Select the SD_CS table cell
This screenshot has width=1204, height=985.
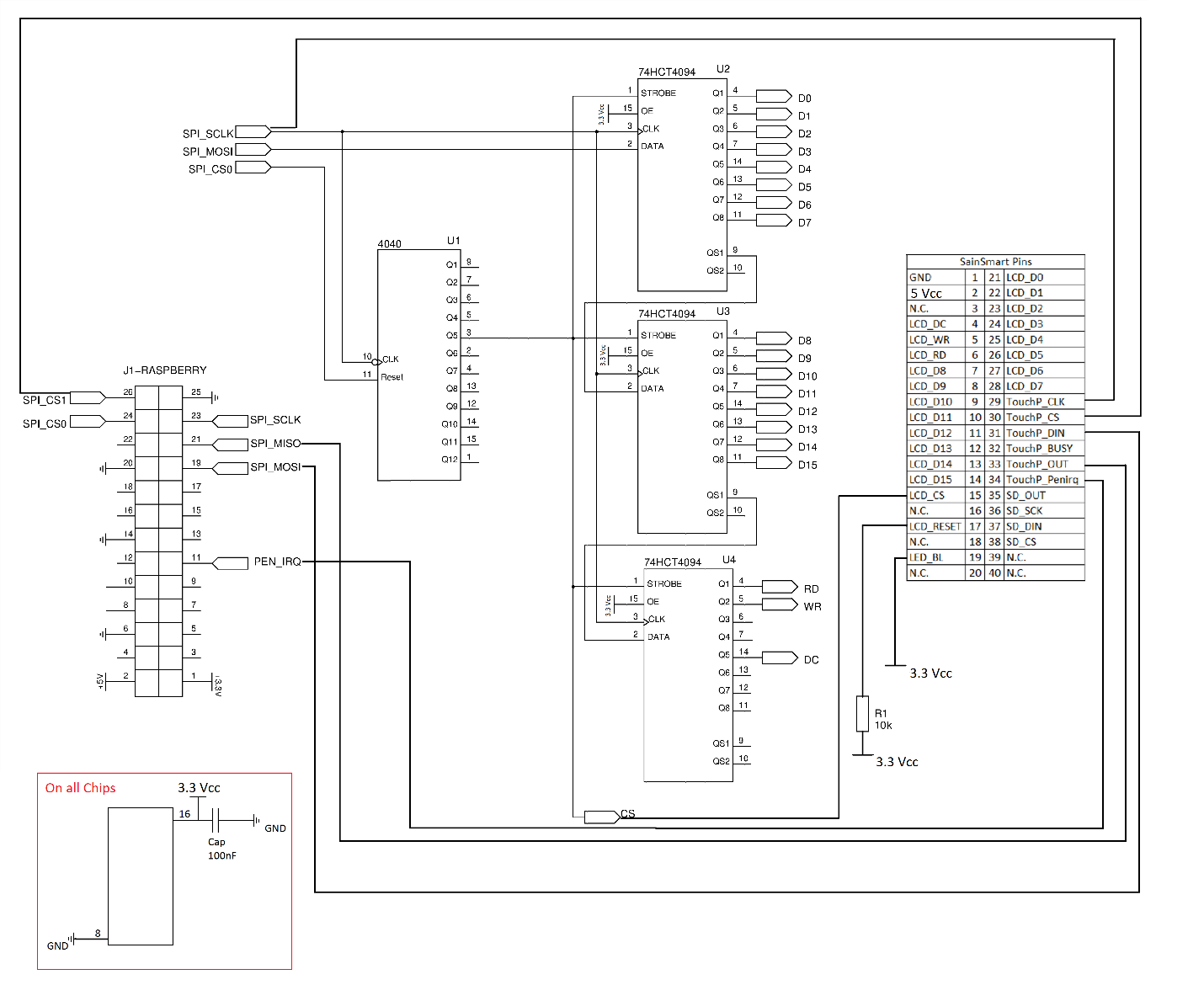(1044, 542)
